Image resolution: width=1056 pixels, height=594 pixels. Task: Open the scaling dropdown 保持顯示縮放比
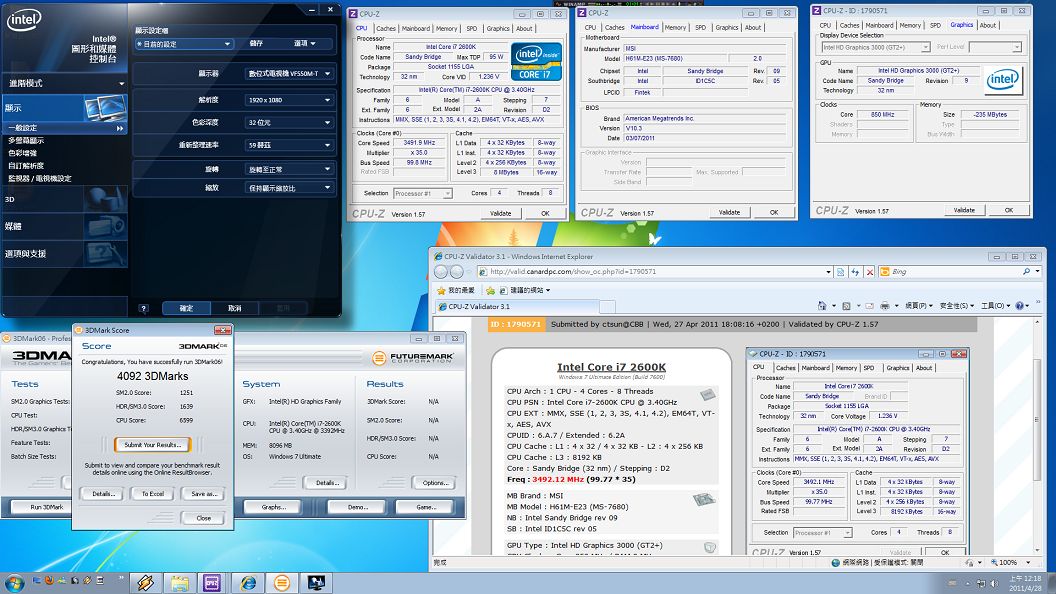click(289, 188)
